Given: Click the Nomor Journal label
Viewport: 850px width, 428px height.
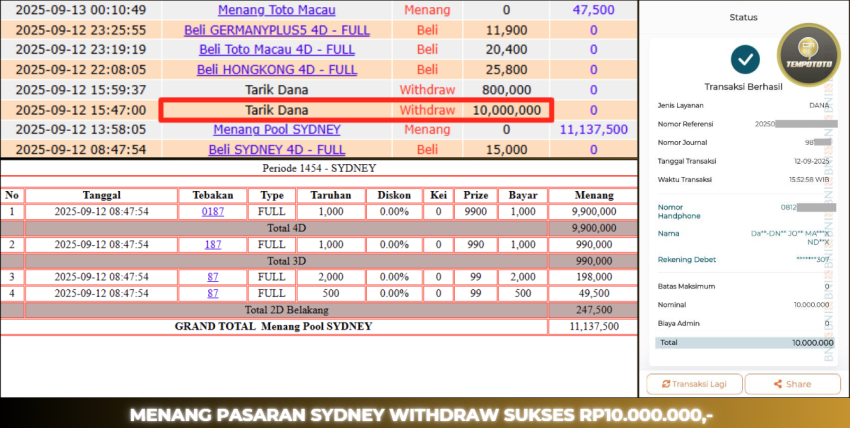Looking at the screenshot, I should pyautogui.click(x=682, y=142).
